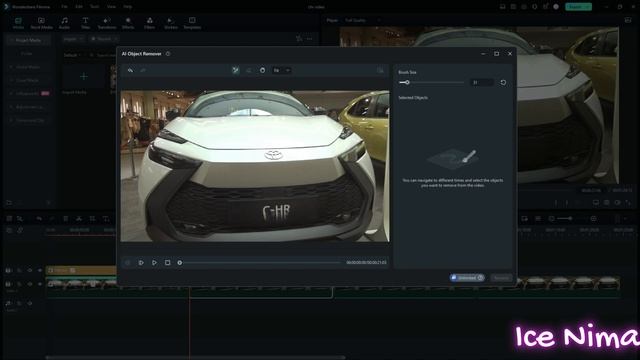640x360 pixels.
Task: Click the stop button in AI Object Remover
Action: 167,262
